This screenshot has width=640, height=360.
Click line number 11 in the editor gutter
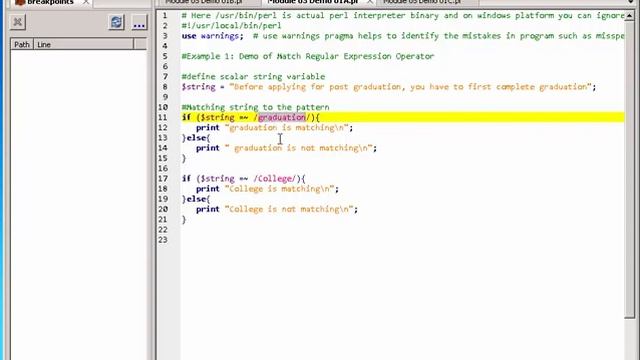click(x=163, y=118)
